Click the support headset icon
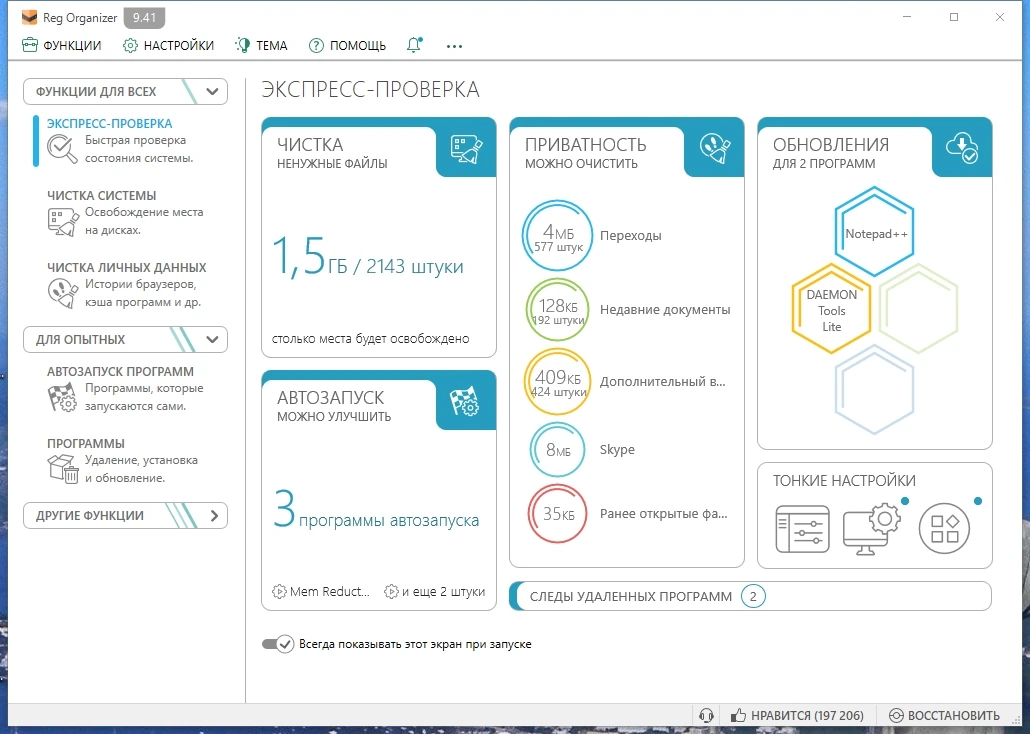Viewport: 1030px width, 734px height. [x=707, y=716]
